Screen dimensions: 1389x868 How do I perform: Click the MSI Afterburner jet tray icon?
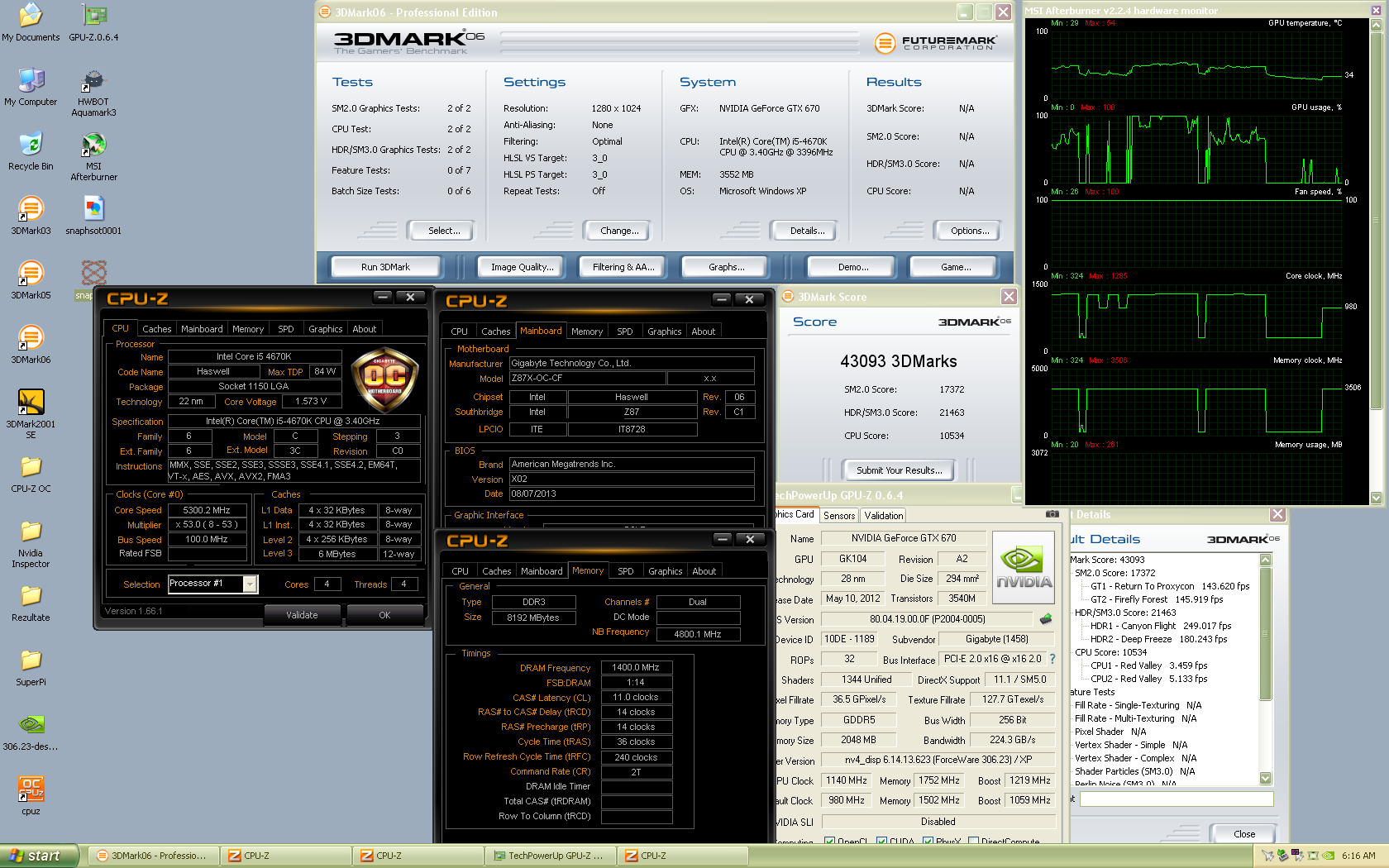pos(1267,856)
